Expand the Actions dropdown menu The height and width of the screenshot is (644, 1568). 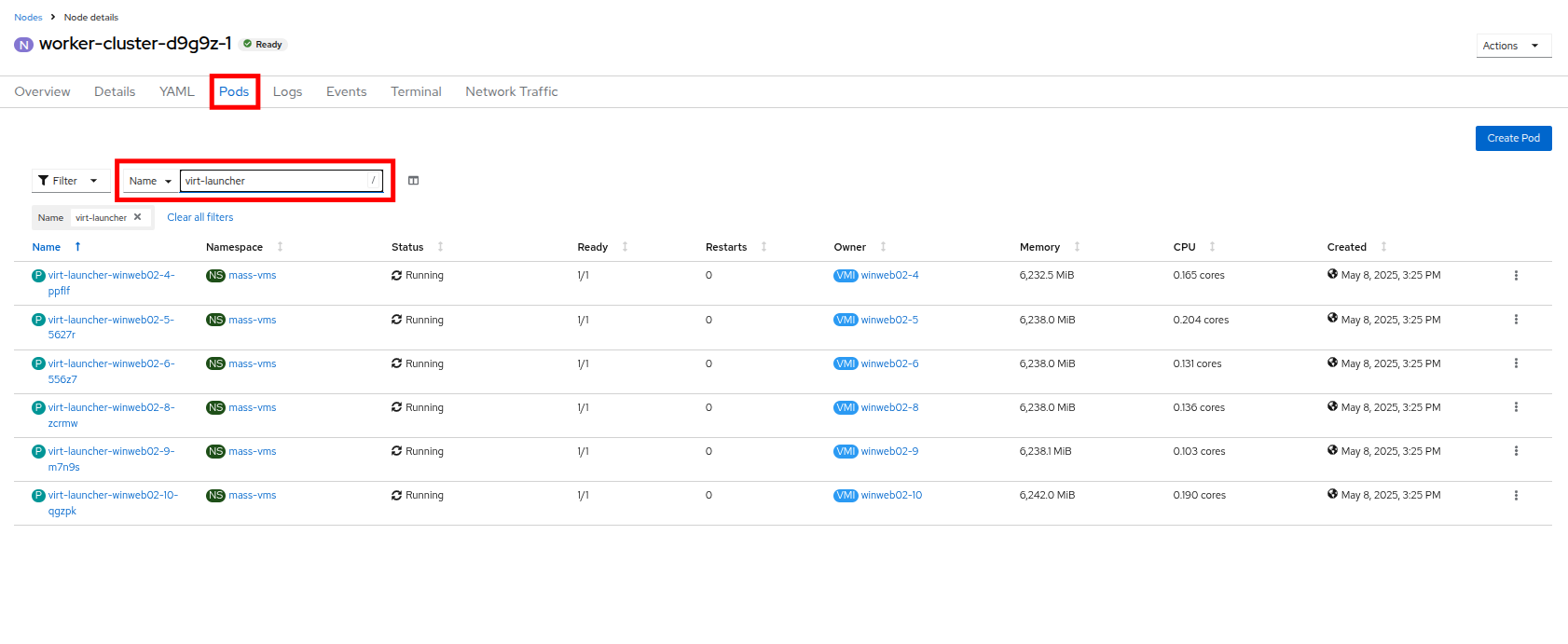click(x=1513, y=46)
